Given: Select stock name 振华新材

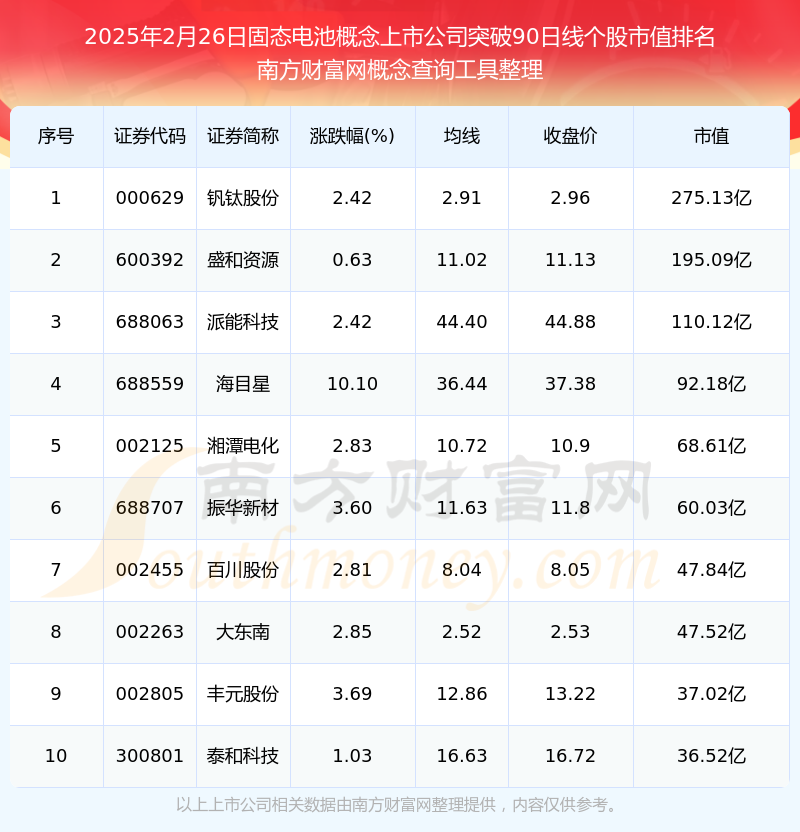Looking at the screenshot, I should pos(243,508).
